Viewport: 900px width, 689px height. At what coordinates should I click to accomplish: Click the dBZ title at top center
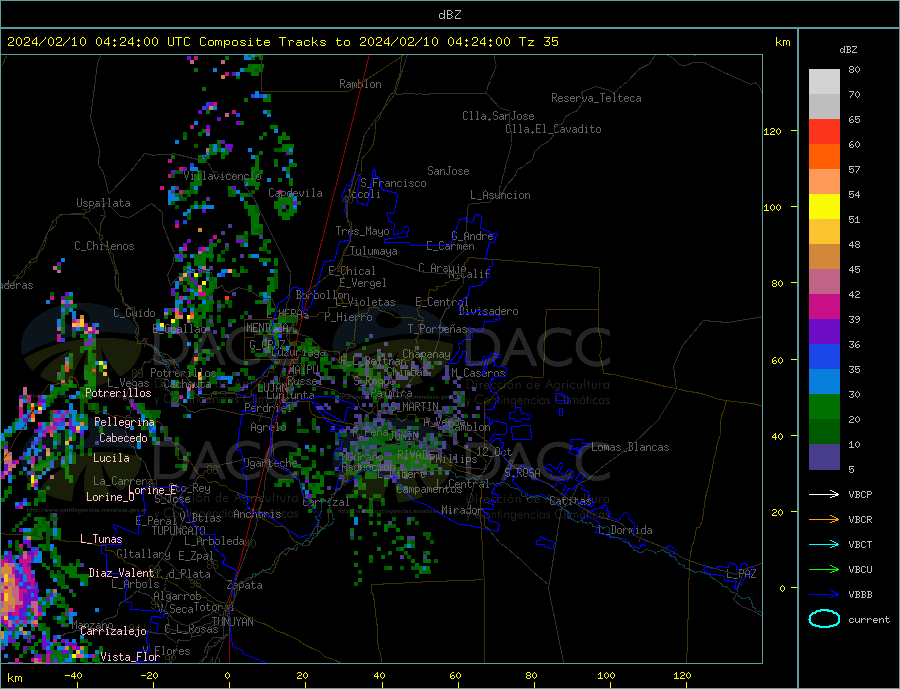[x=449, y=15]
